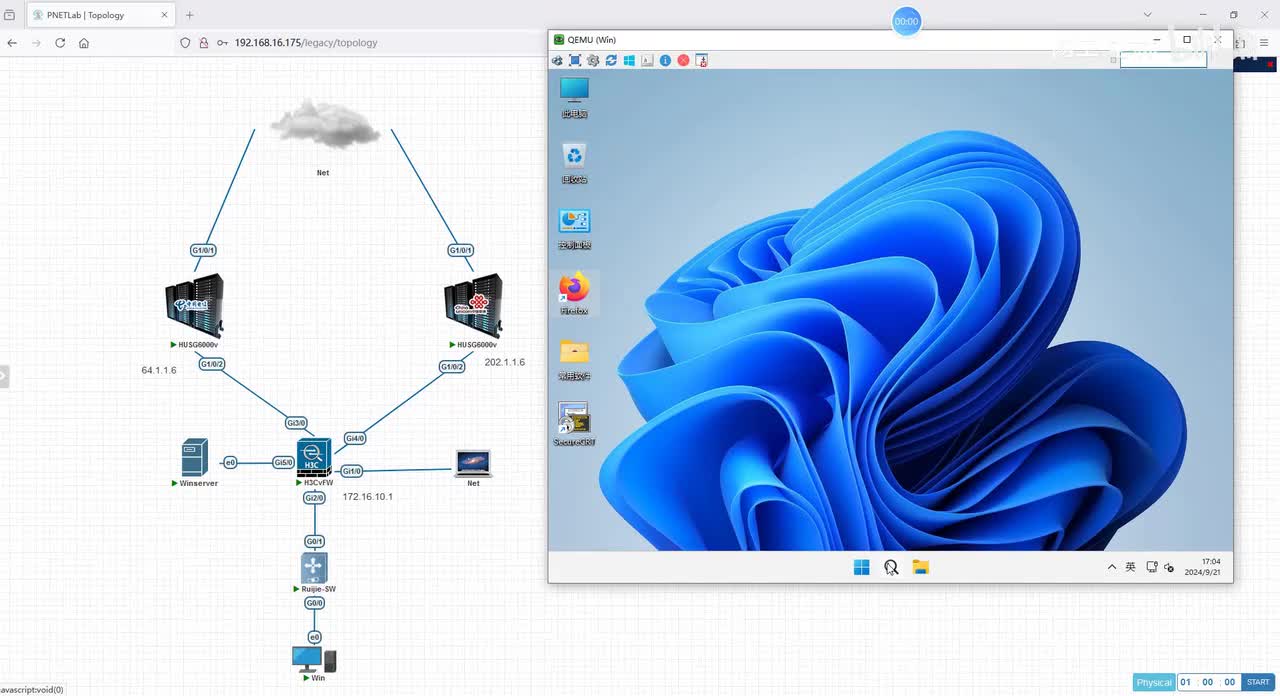Select the right HUSG6000v firewall node
The image size is (1280, 696).
pos(473,306)
